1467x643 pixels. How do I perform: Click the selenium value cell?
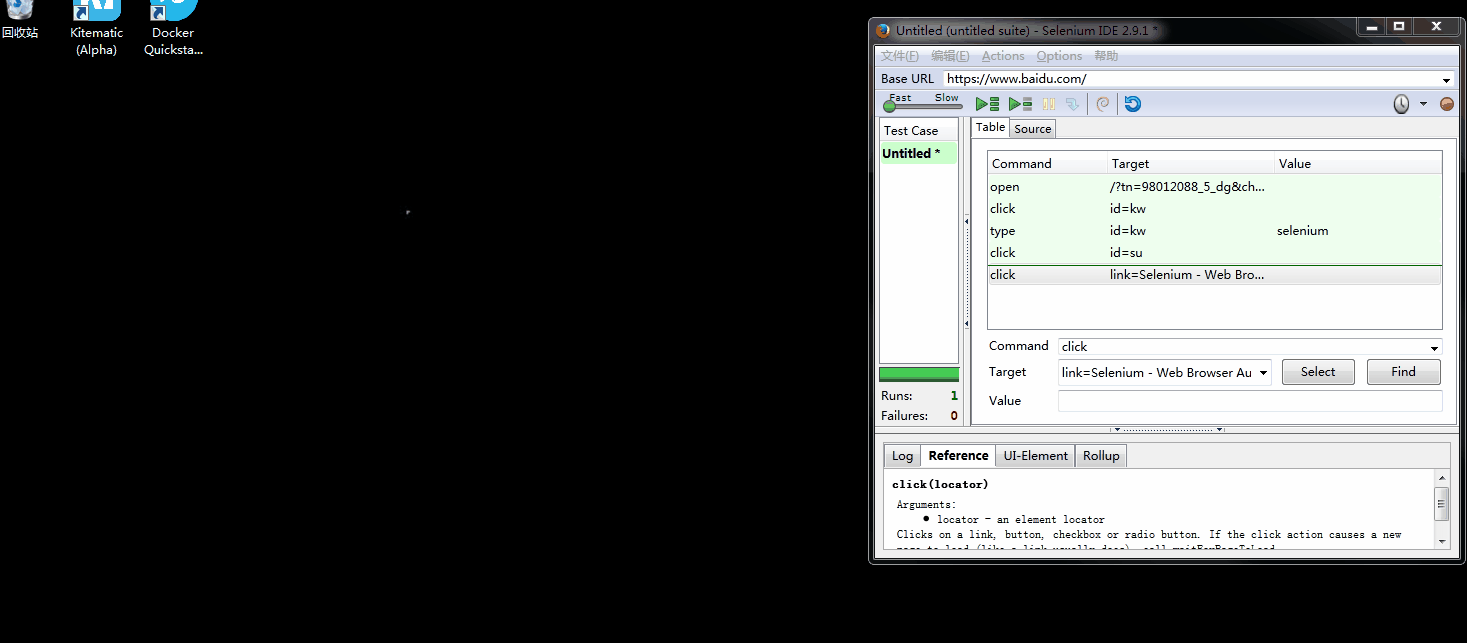click(1302, 231)
